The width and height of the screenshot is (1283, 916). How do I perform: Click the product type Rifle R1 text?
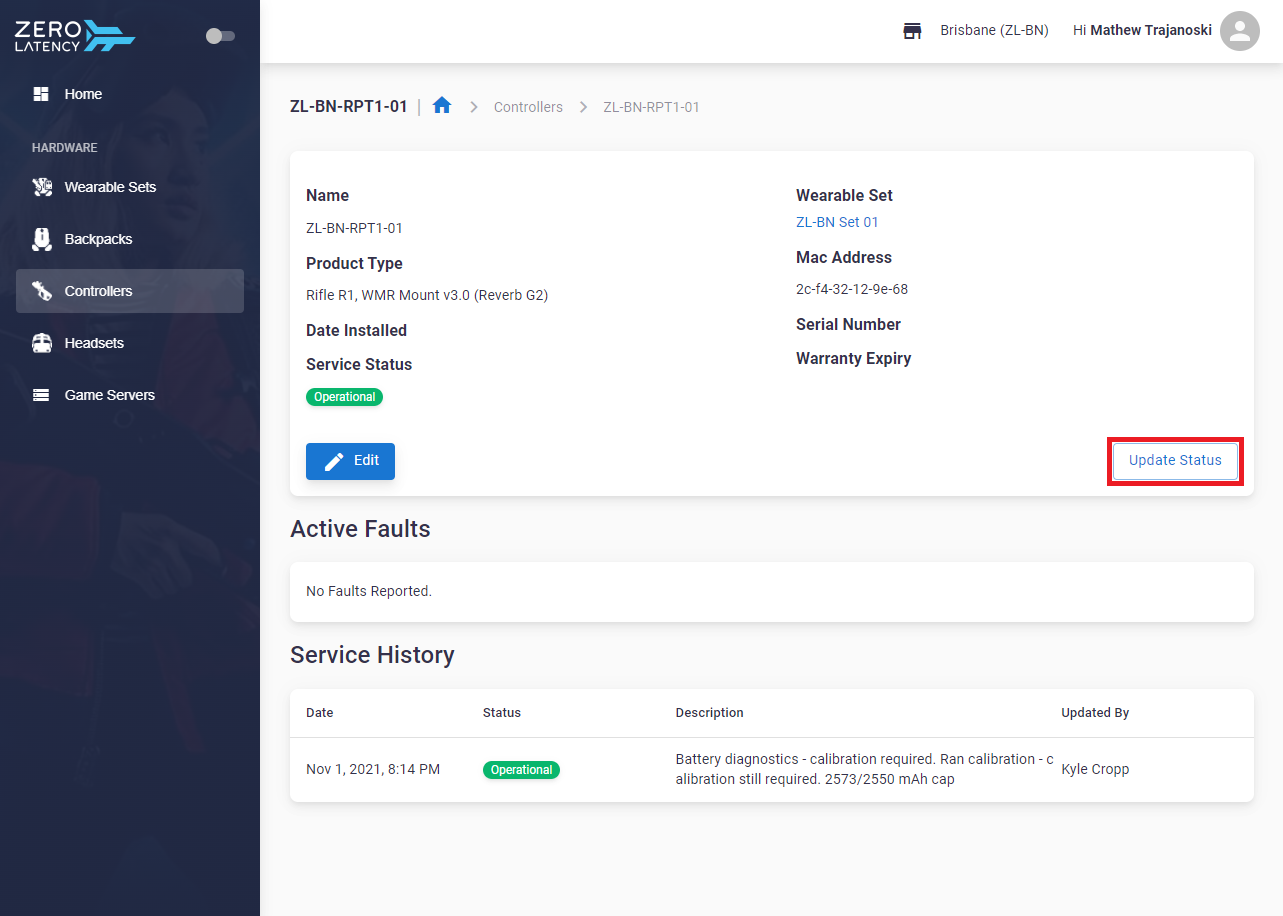click(x=427, y=295)
